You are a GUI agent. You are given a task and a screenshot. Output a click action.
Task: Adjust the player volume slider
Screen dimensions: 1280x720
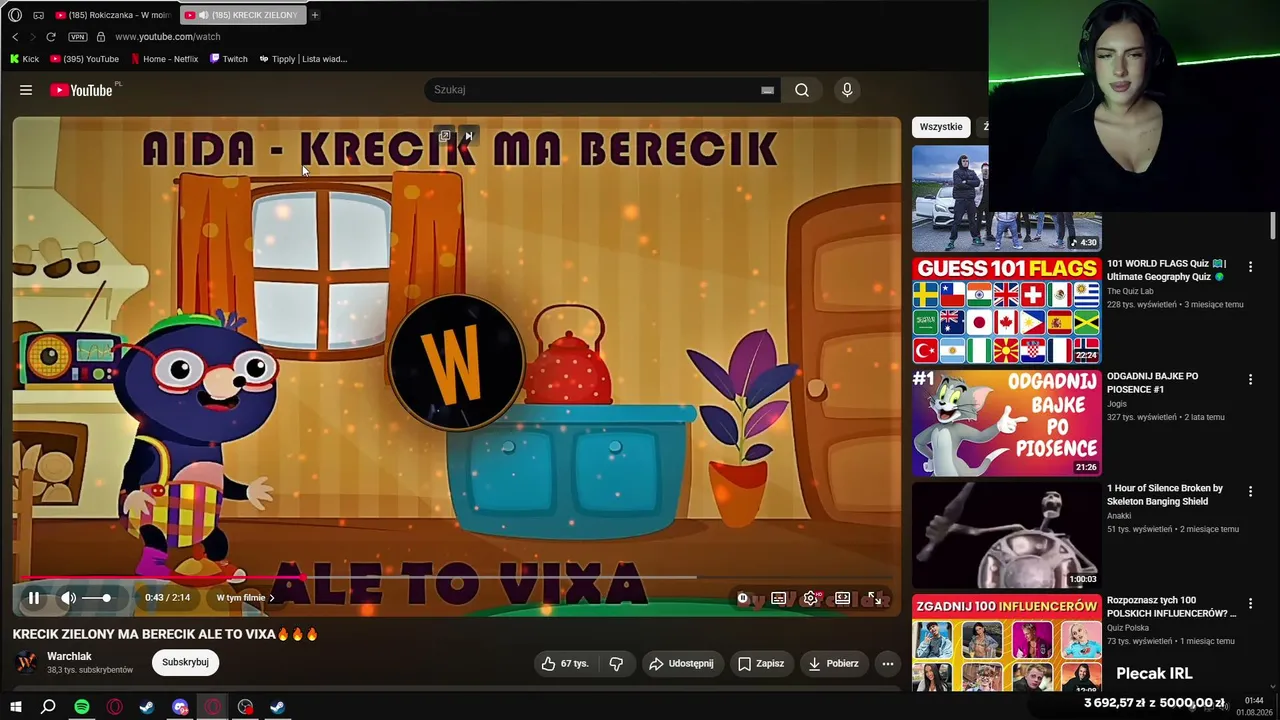coord(98,598)
